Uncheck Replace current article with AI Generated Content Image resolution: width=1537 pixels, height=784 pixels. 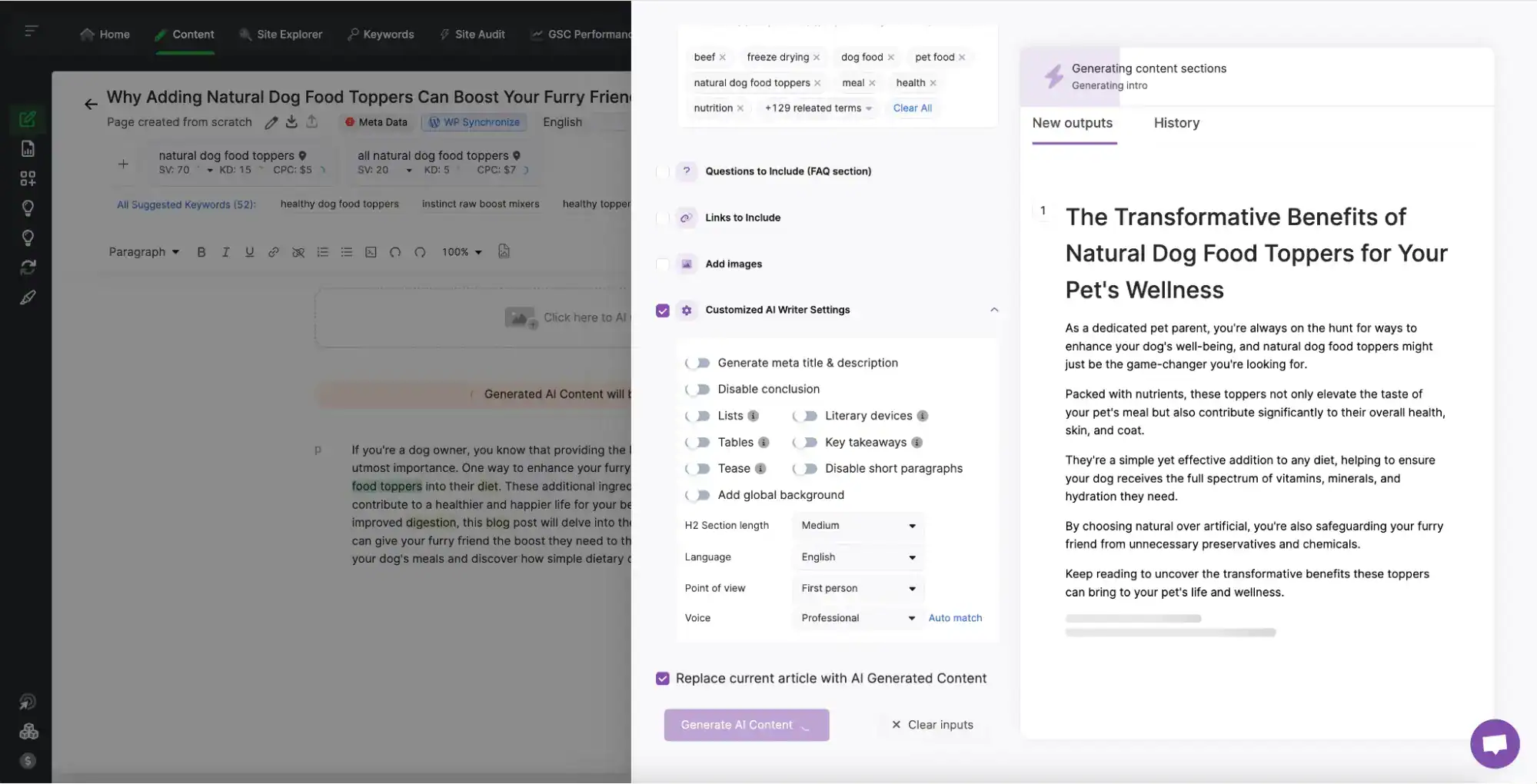662,679
